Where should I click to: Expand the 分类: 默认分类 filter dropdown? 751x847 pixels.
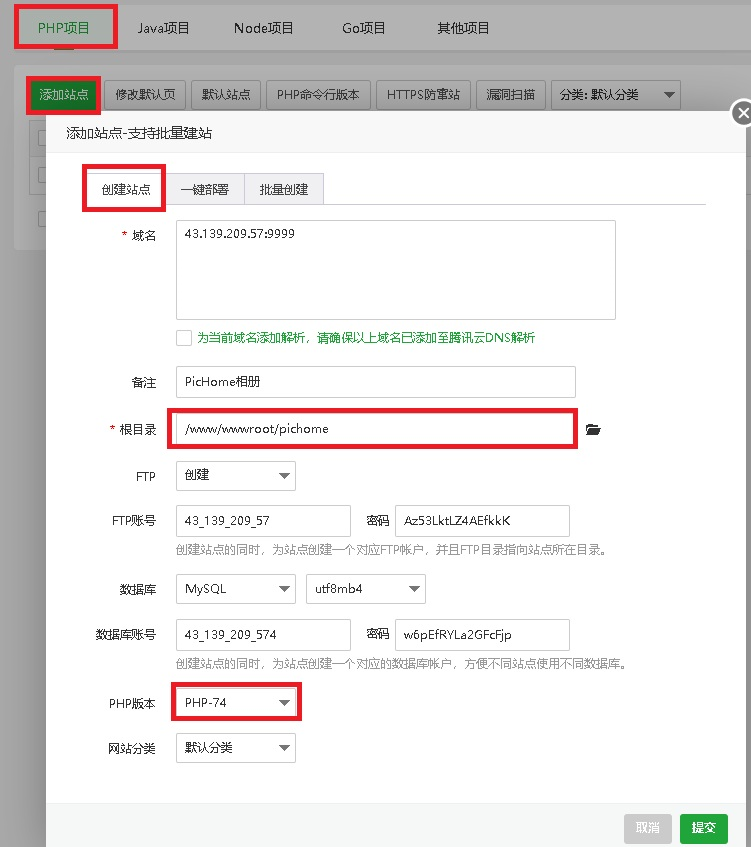click(615, 95)
